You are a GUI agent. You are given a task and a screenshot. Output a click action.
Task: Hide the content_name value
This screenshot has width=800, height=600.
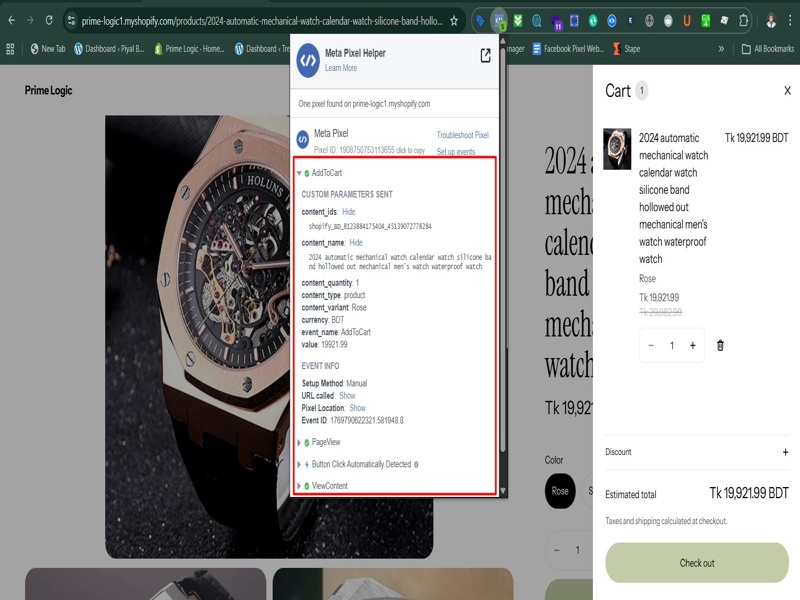click(356, 242)
